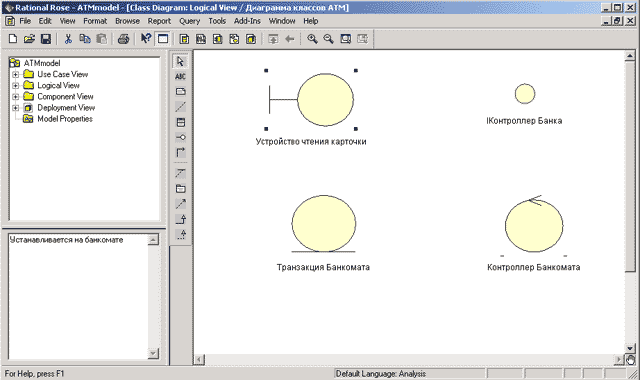Select the Association Class tool
The width and height of the screenshot is (640, 380).
(180, 173)
